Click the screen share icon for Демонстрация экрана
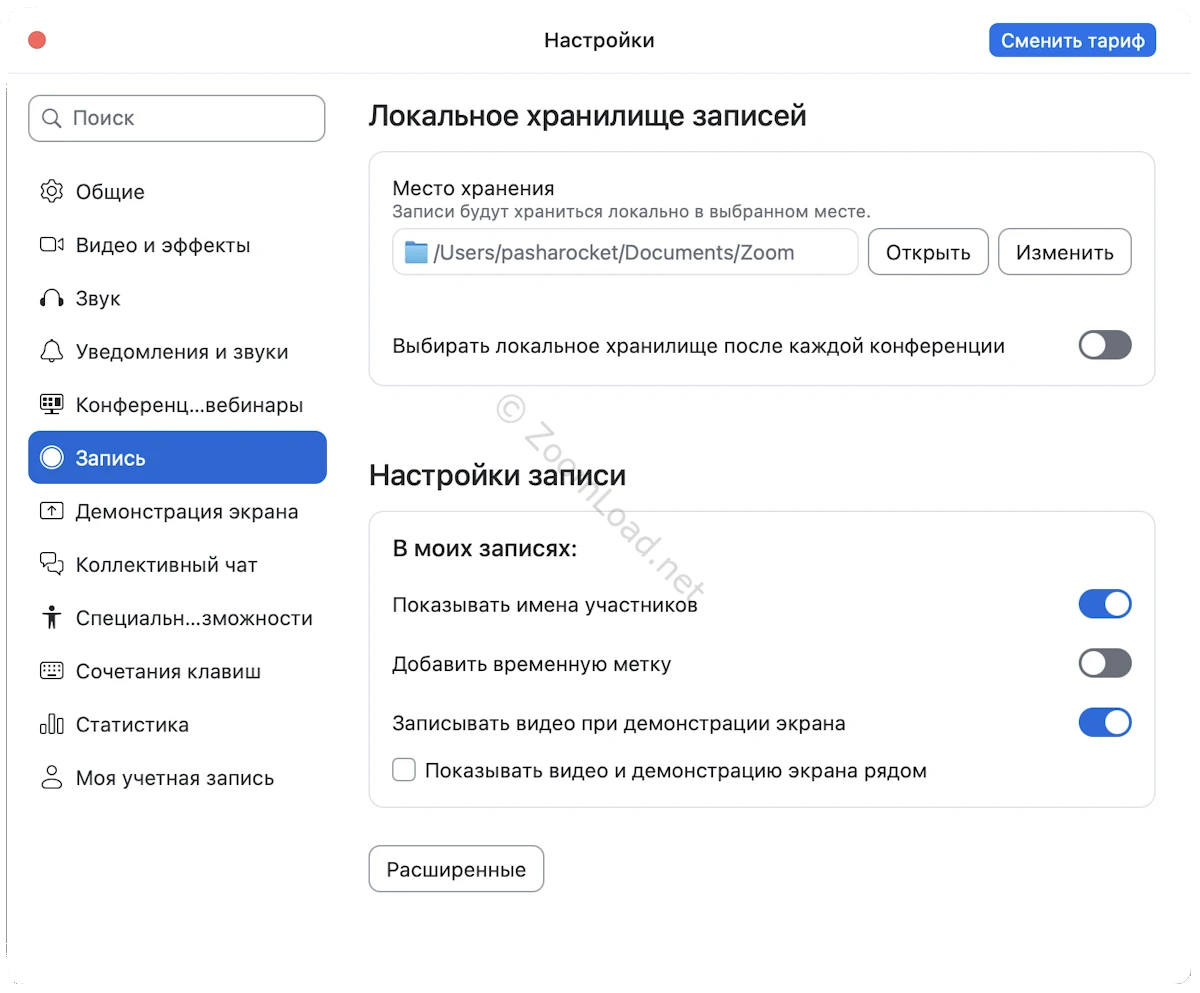The width and height of the screenshot is (1200, 993). (51, 512)
